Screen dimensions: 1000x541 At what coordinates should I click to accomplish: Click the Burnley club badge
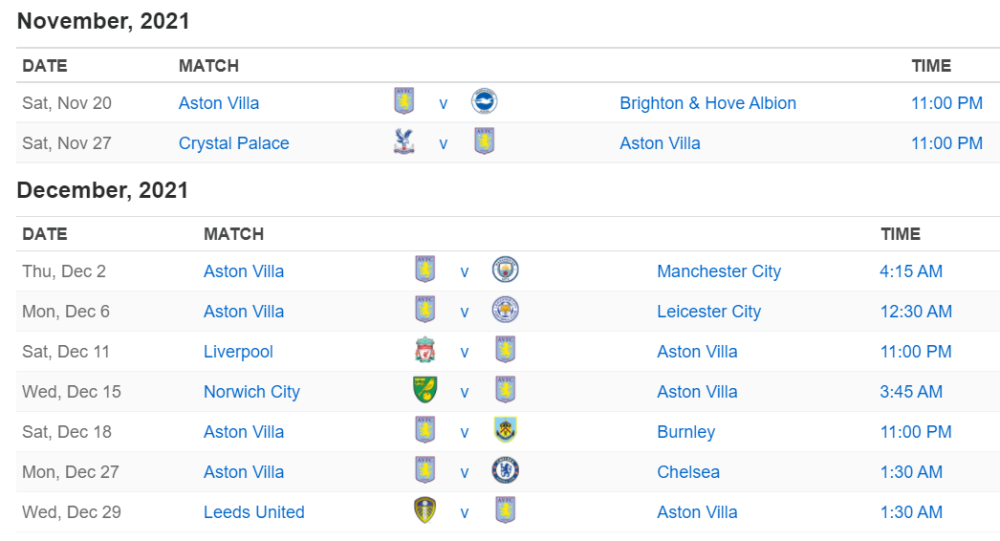[x=505, y=430]
